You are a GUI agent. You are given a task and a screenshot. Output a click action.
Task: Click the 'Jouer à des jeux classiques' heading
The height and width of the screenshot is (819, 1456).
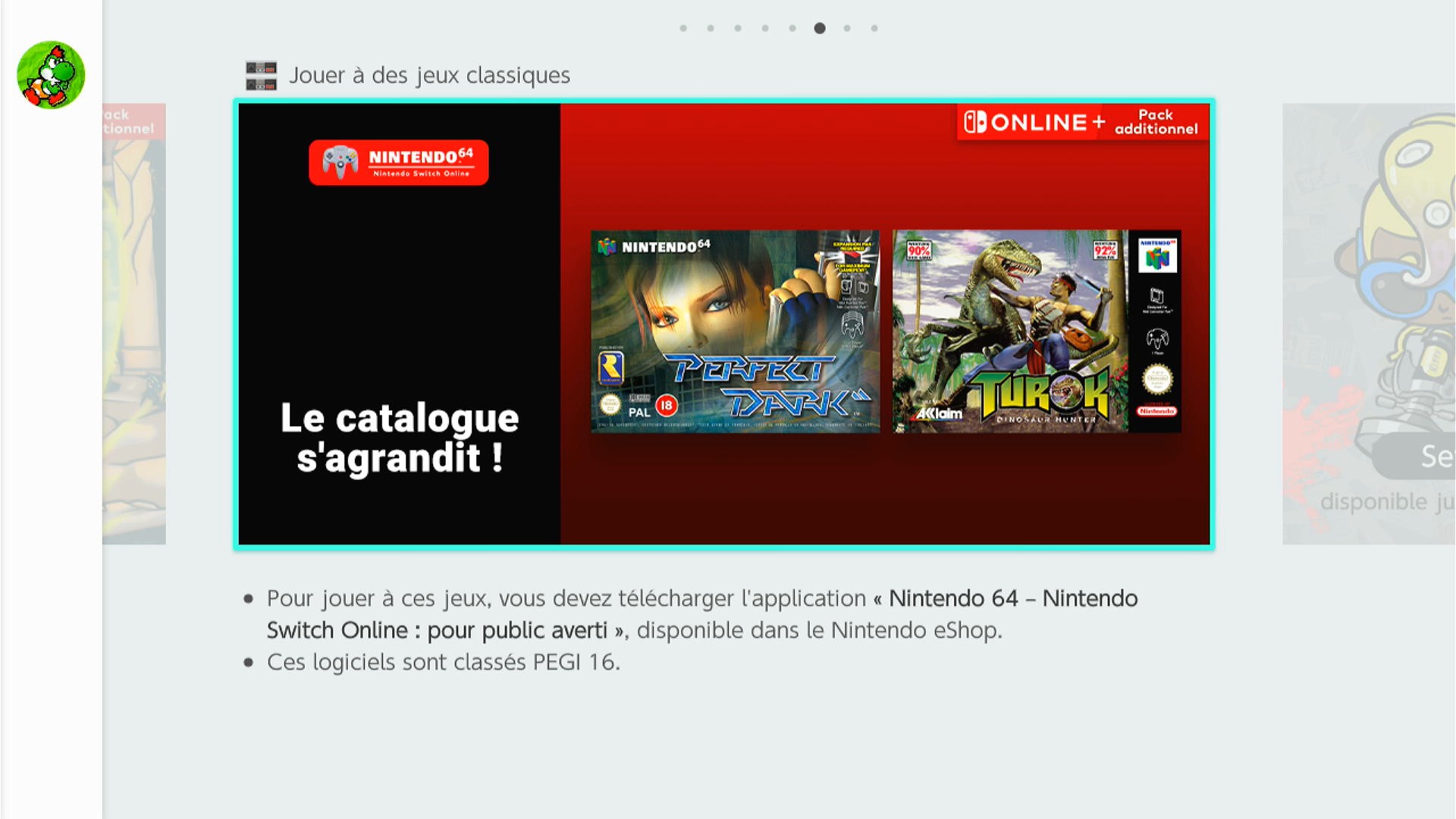[429, 76]
